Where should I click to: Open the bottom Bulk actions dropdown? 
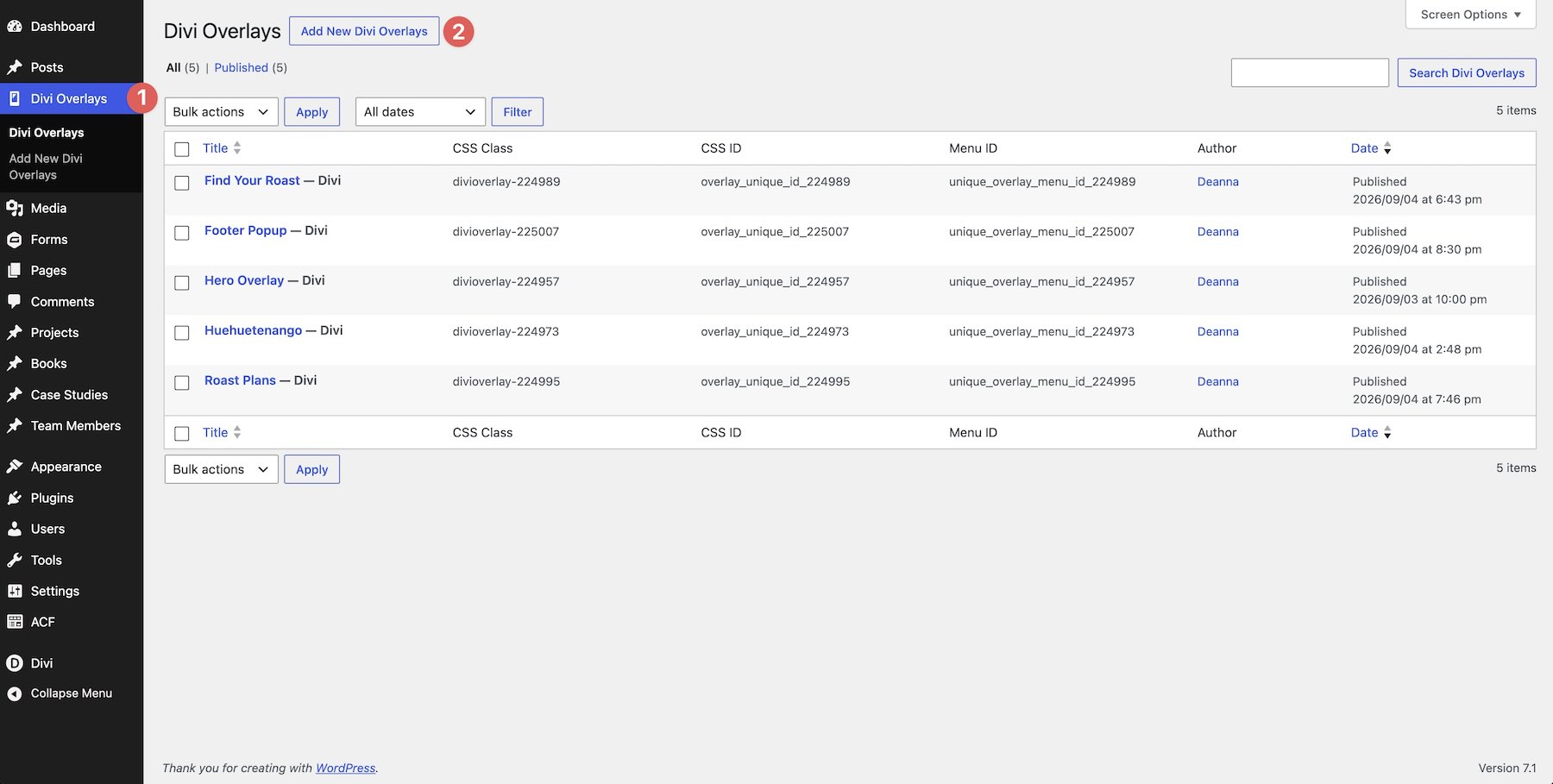click(221, 469)
